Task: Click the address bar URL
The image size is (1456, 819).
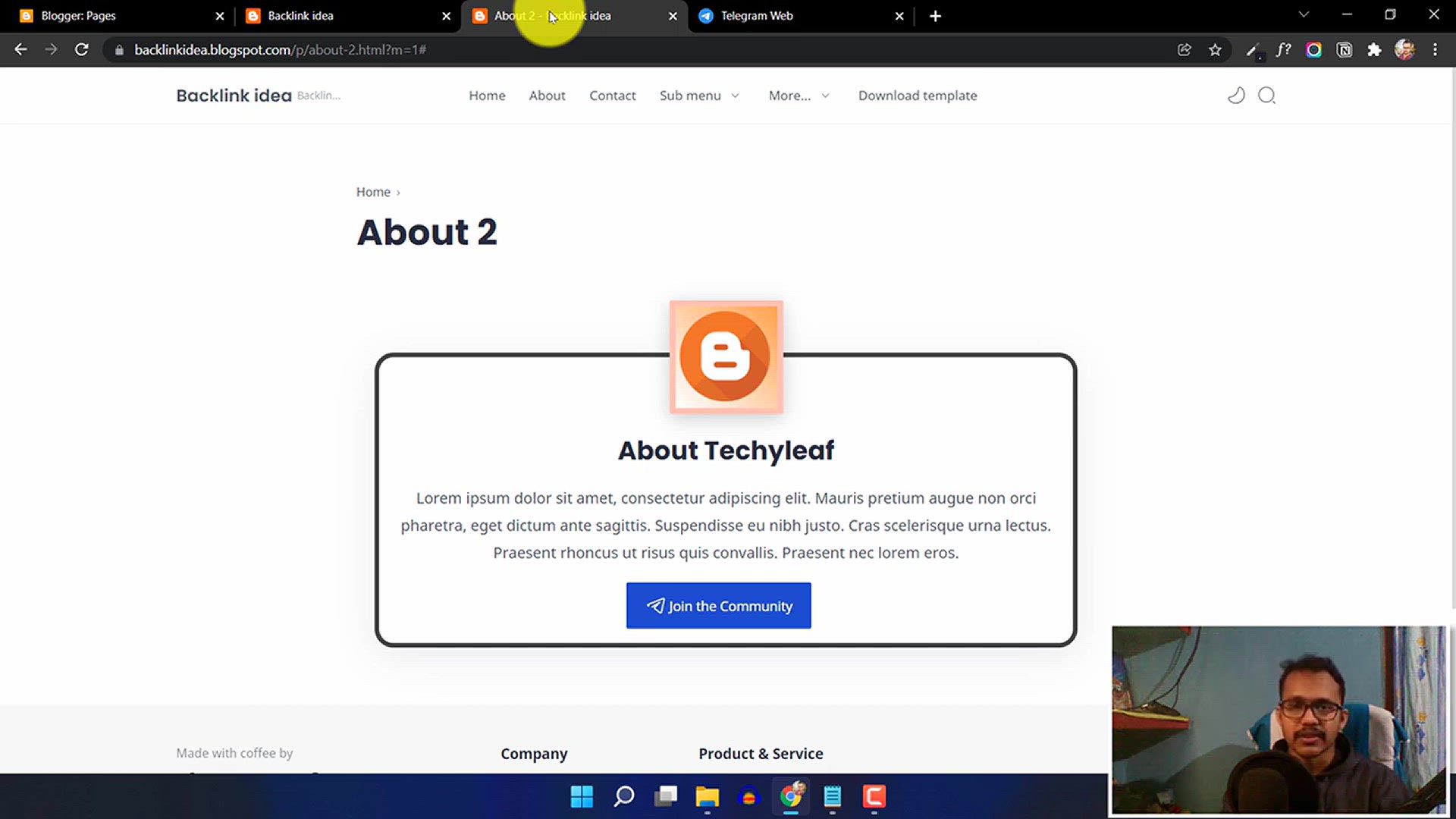Action: [281, 50]
